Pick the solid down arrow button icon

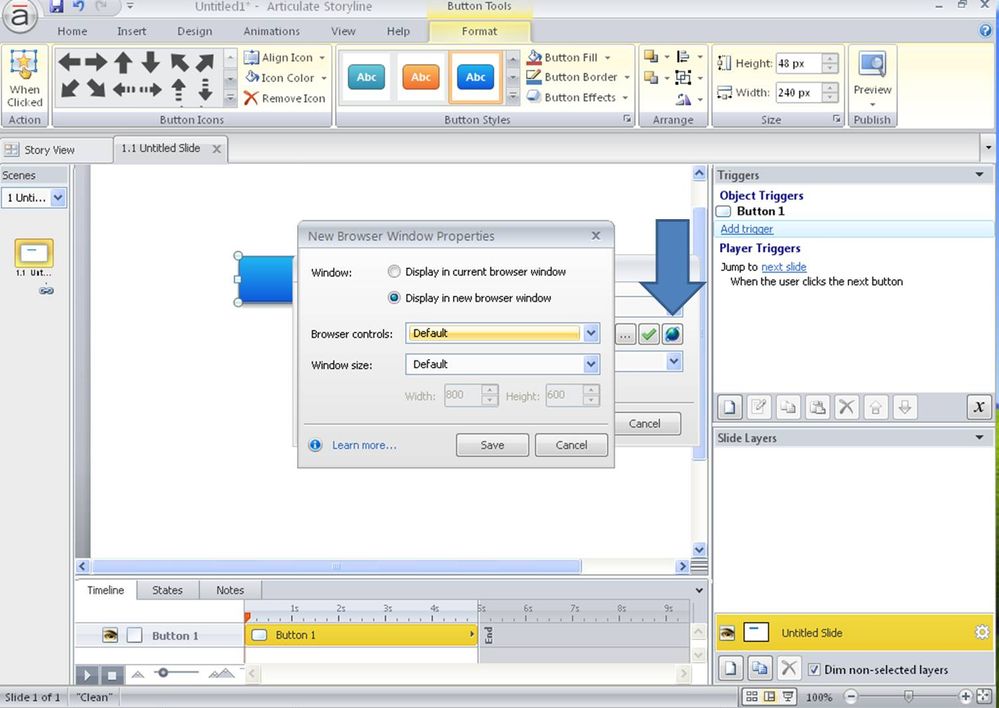click(150, 62)
